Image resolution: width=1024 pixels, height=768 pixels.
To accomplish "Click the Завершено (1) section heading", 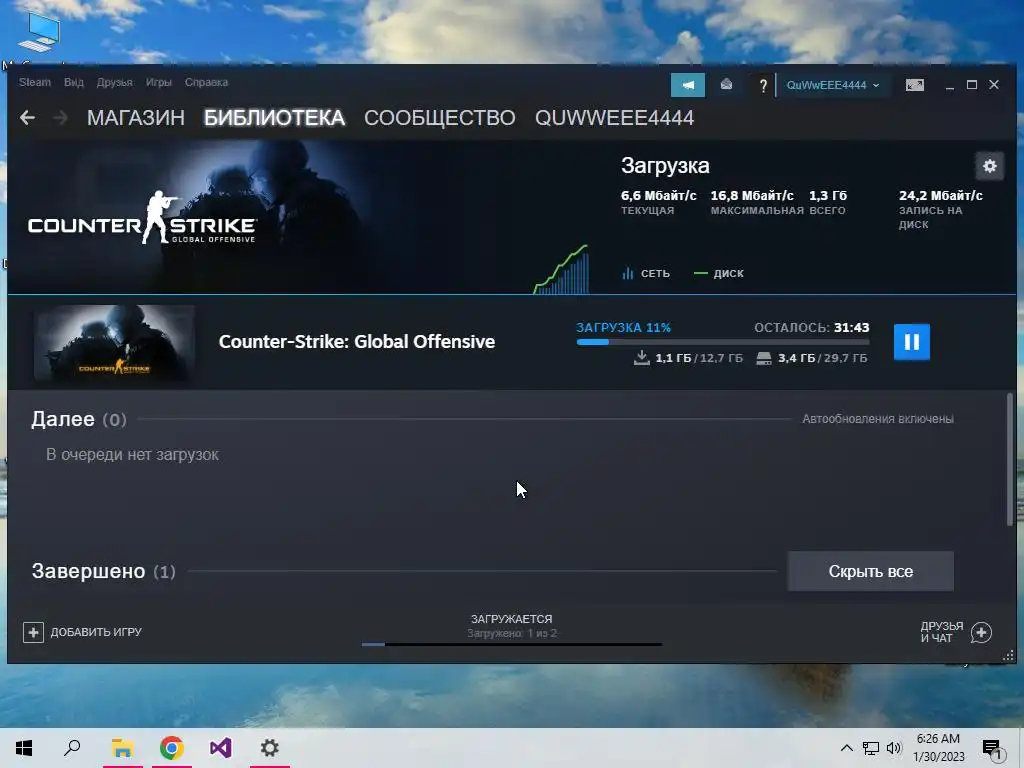I will click(104, 571).
